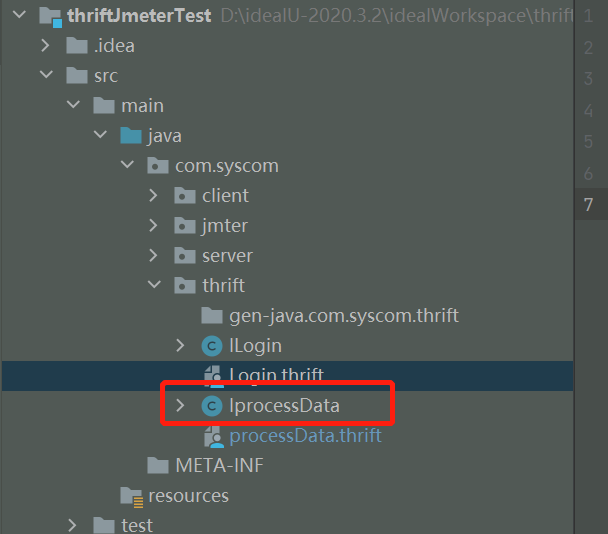Select the main folder label
Screen dimensions: 608x534
143,105
